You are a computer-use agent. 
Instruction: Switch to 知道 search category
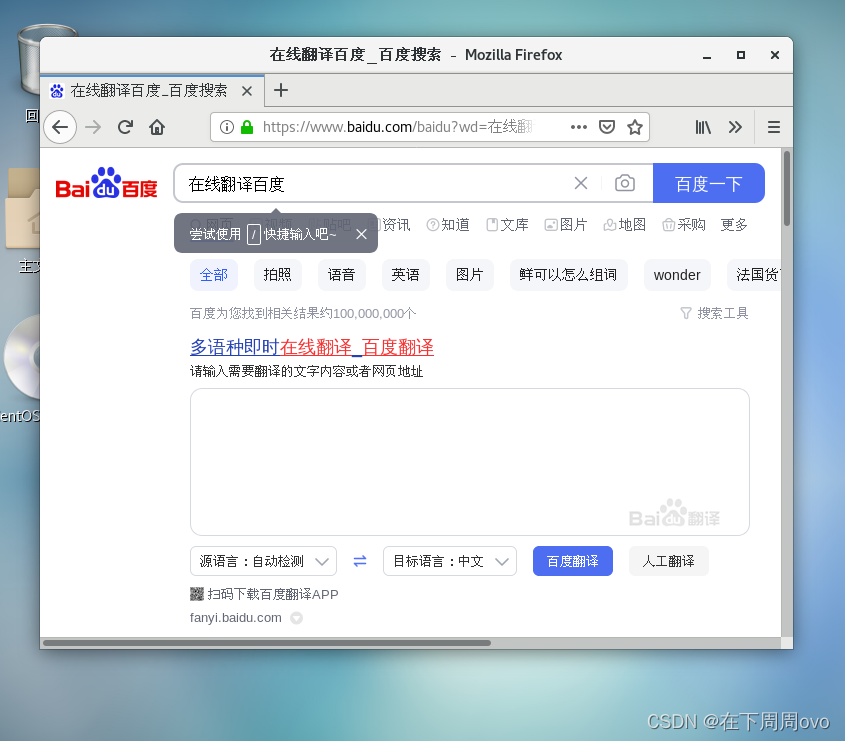(x=448, y=225)
